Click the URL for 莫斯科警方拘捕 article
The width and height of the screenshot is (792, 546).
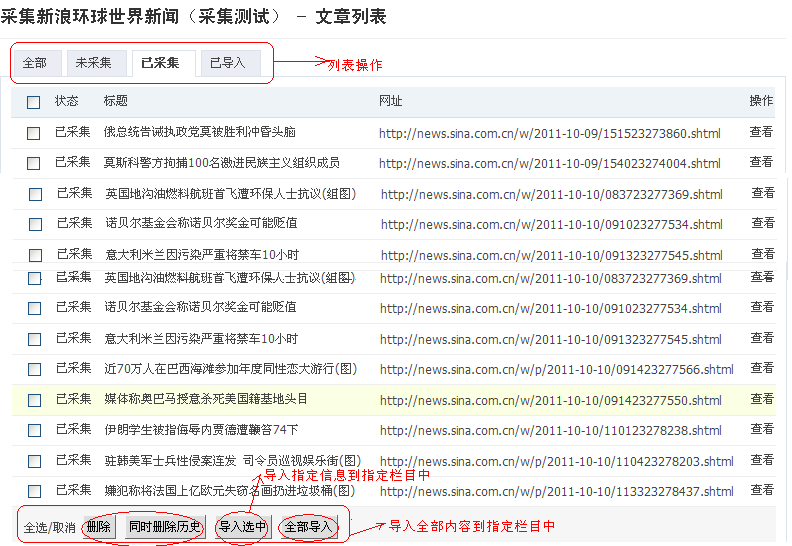(549, 163)
